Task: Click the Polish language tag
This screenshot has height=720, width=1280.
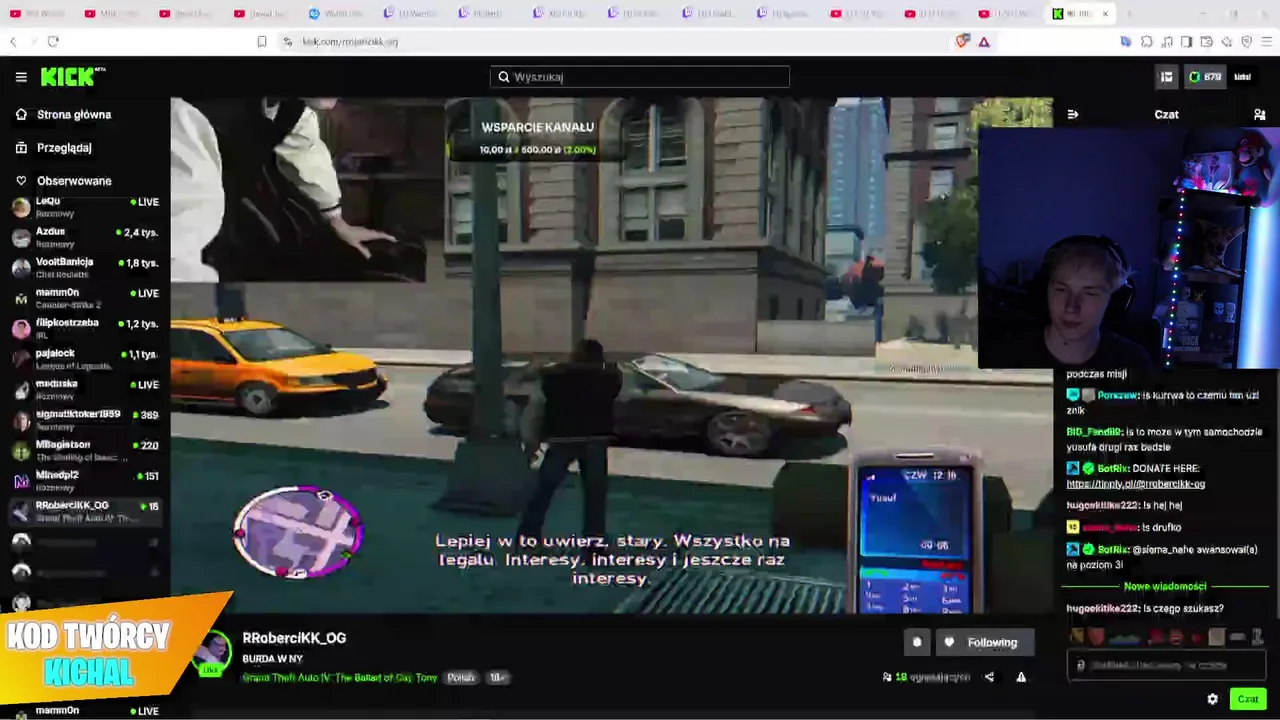Action: [x=461, y=678]
